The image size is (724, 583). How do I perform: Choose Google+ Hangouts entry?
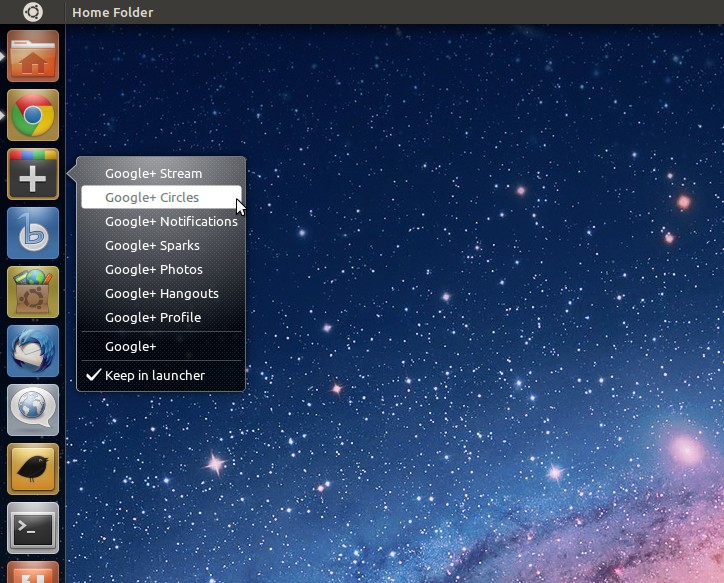pos(161,294)
